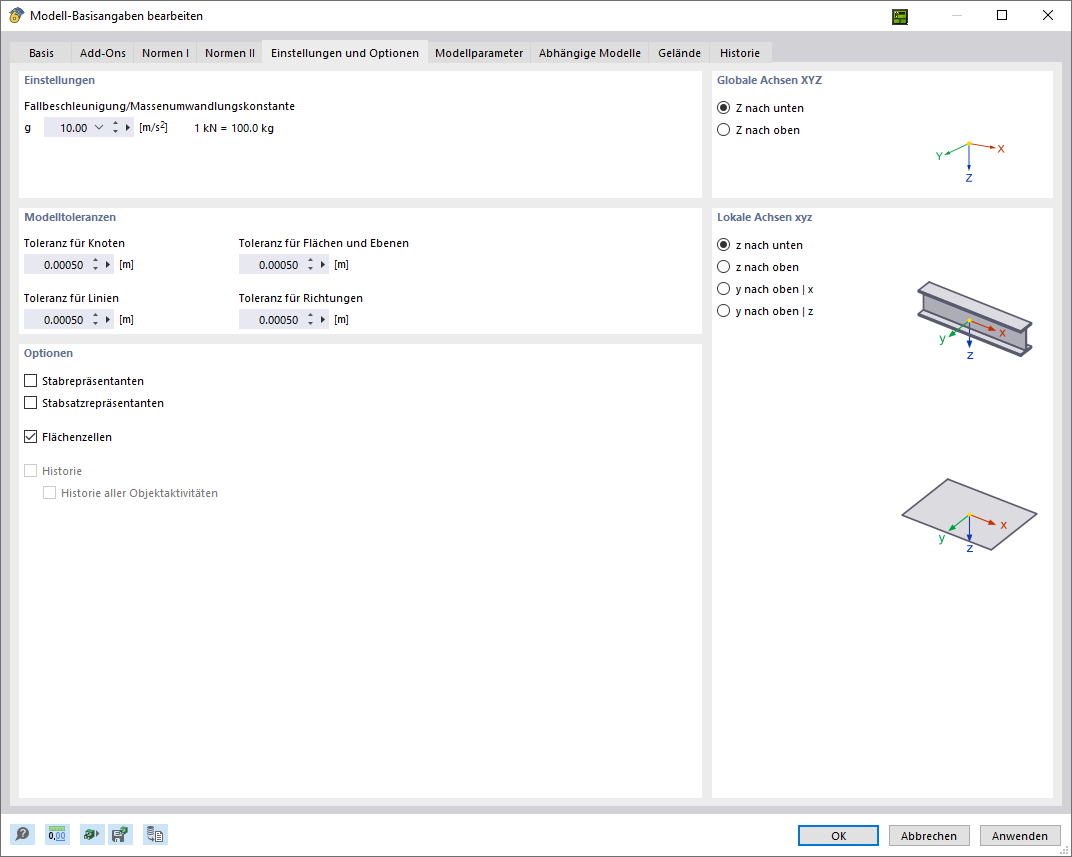Image resolution: width=1072 pixels, height=857 pixels.
Task: Enable the Stabsatzrepräsentanten checkbox
Action: pos(30,403)
